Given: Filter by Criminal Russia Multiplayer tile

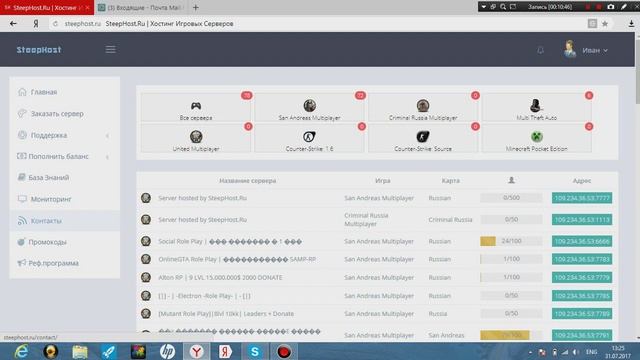Looking at the screenshot, I should [x=423, y=107].
